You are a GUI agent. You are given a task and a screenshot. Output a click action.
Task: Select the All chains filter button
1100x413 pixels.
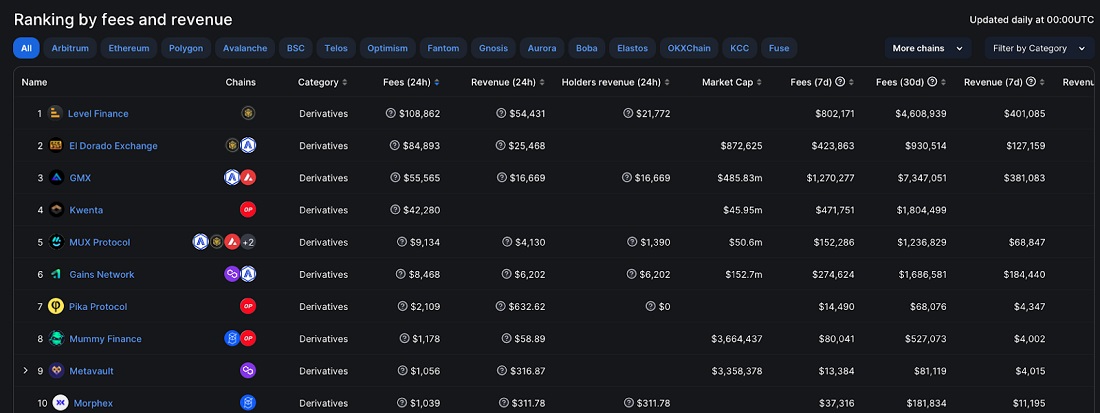click(26, 48)
